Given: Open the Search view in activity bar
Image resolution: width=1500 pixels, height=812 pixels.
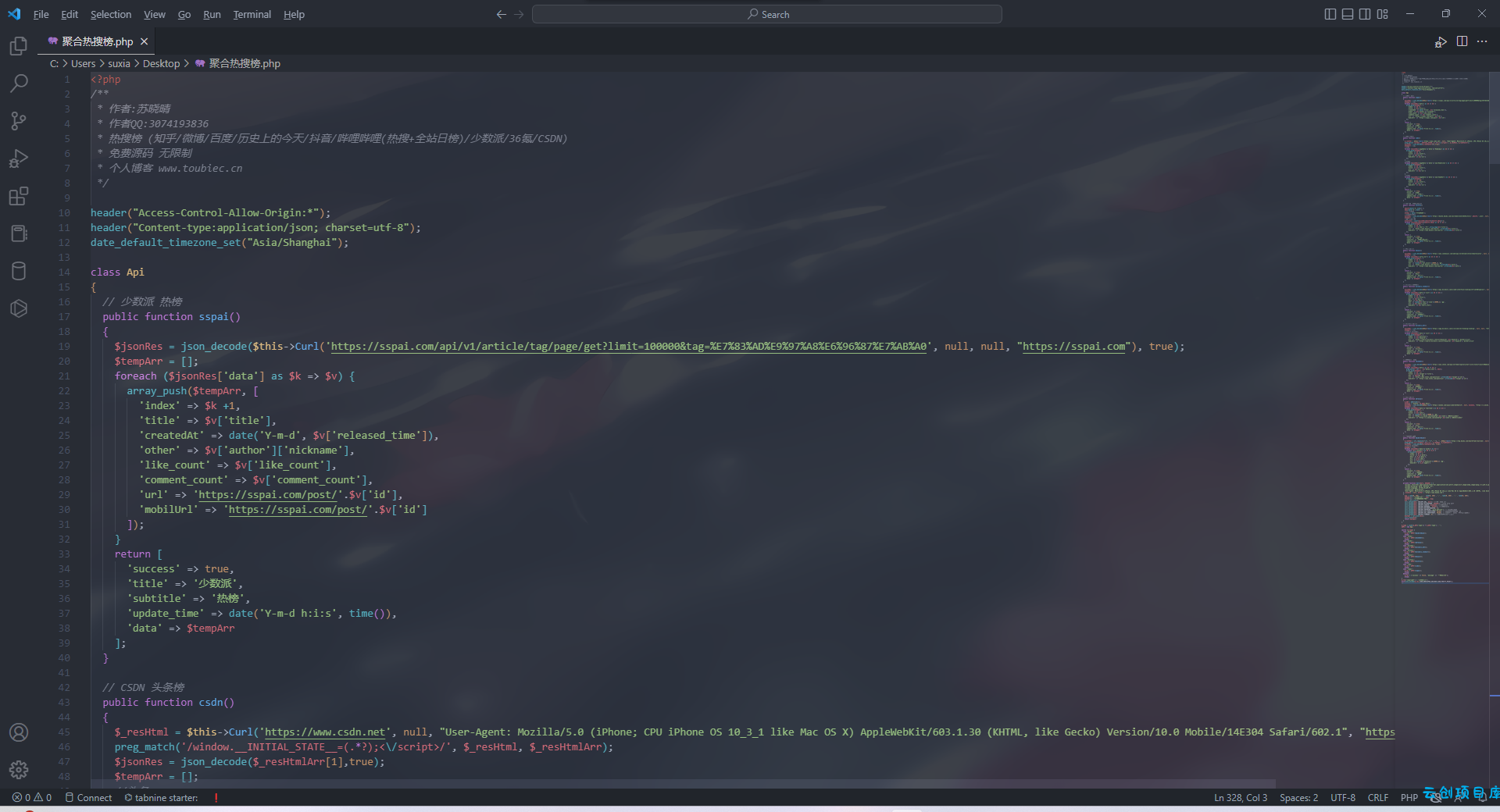Looking at the screenshot, I should click(19, 84).
